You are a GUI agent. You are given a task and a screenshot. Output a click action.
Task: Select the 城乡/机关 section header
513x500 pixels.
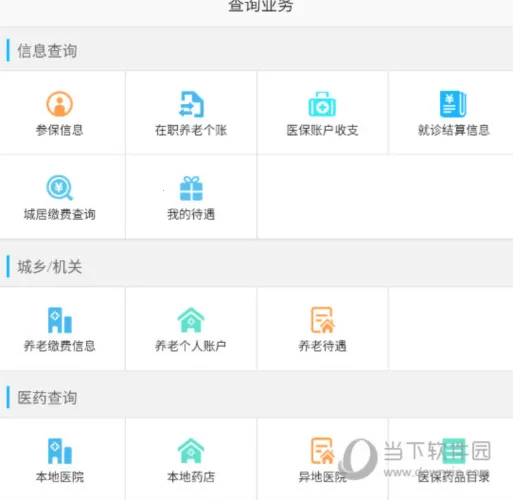(49, 267)
